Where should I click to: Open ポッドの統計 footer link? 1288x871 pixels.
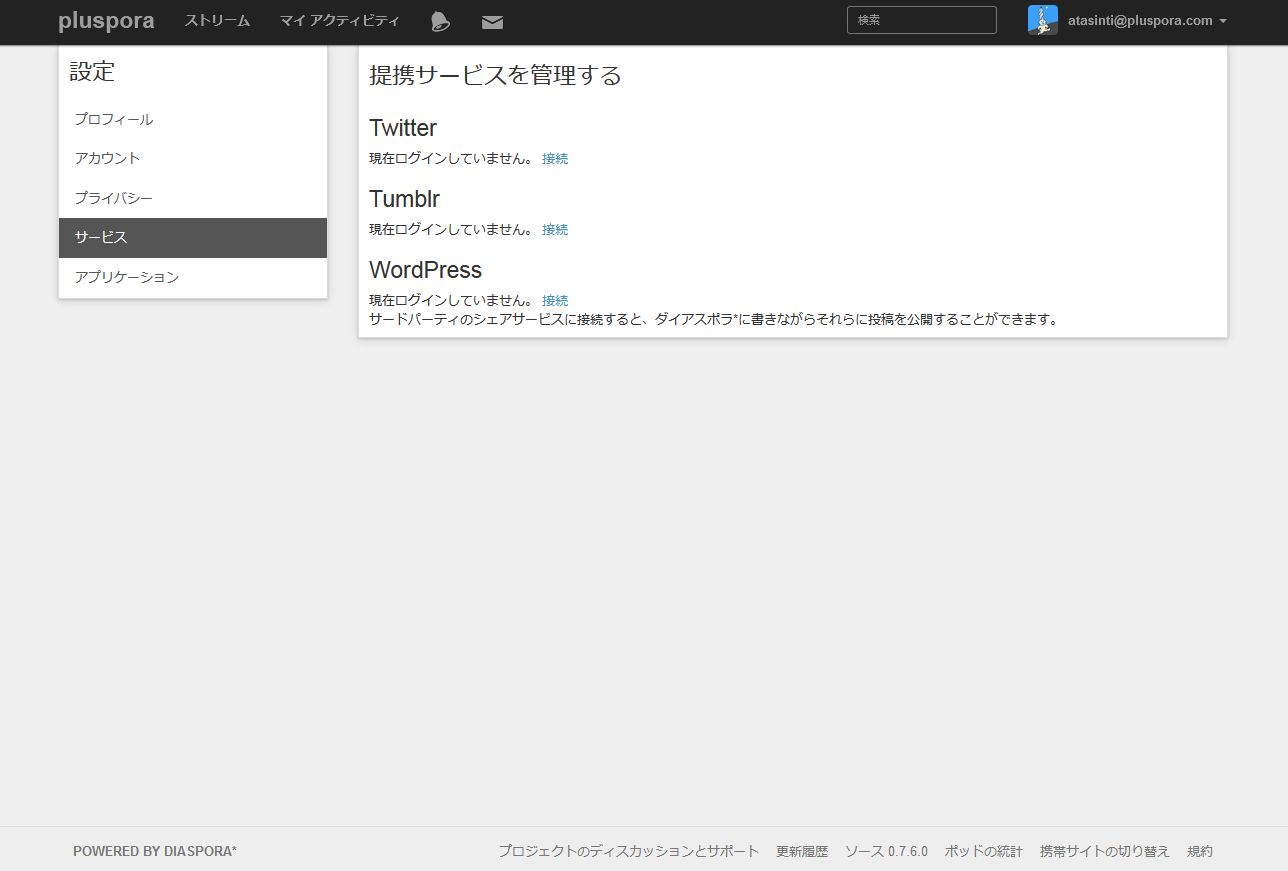point(984,852)
